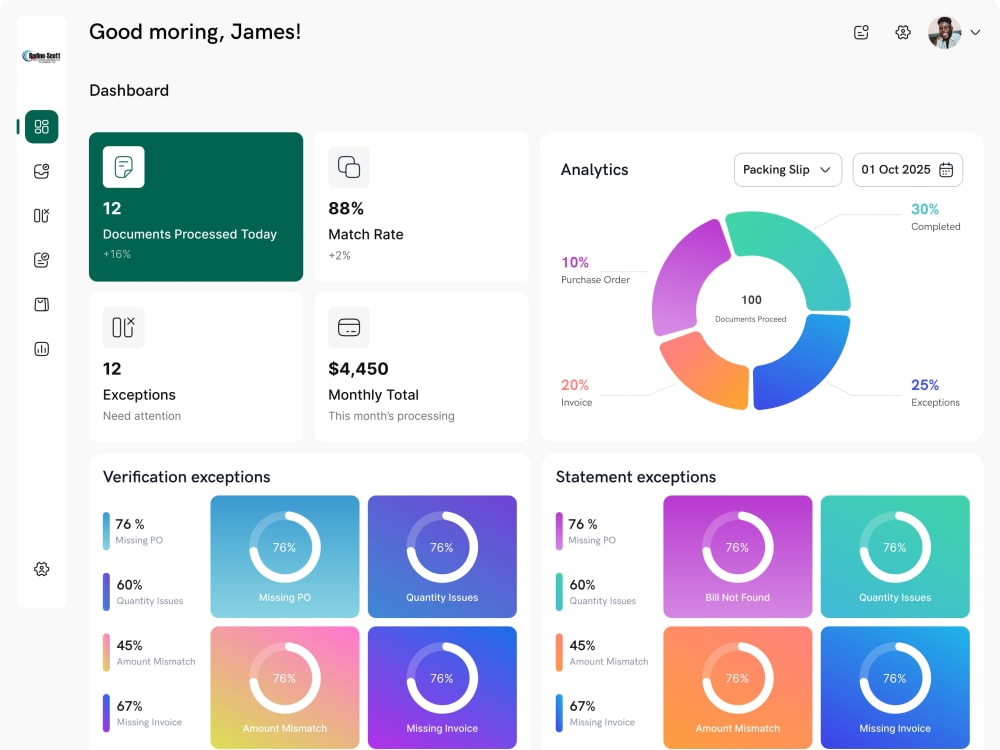Open Statement Amount Mismatch tile

point(737,687)
